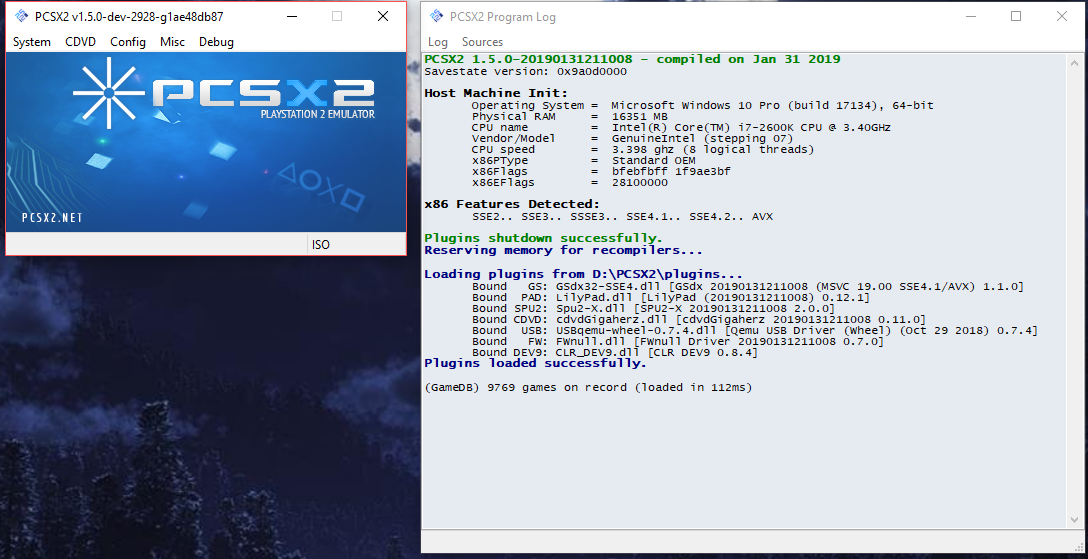Click the PCSX2 logo splash image
1088x559 pixels.
click(206, 142)
